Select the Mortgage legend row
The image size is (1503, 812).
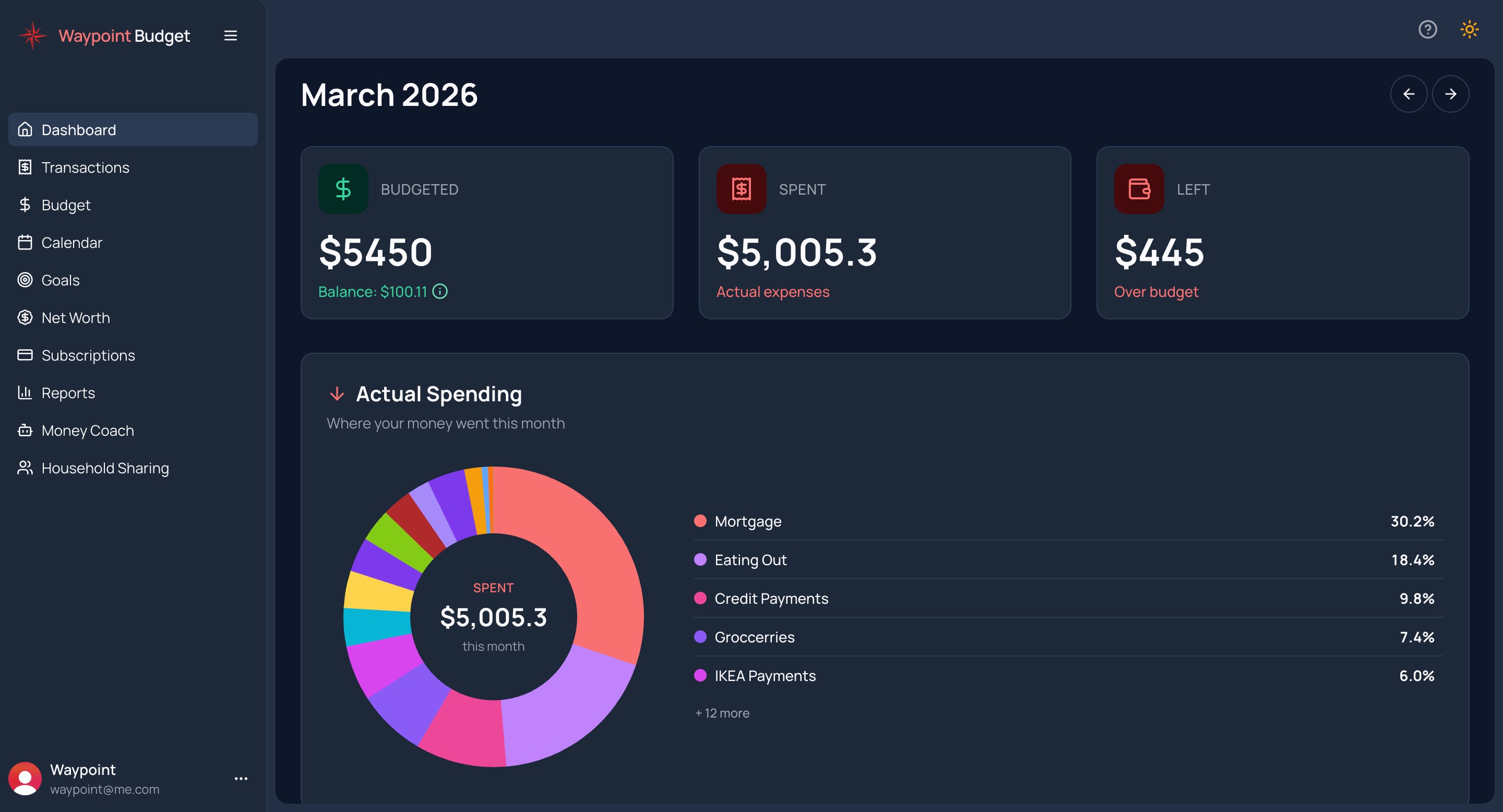(x=1068, y=521)
